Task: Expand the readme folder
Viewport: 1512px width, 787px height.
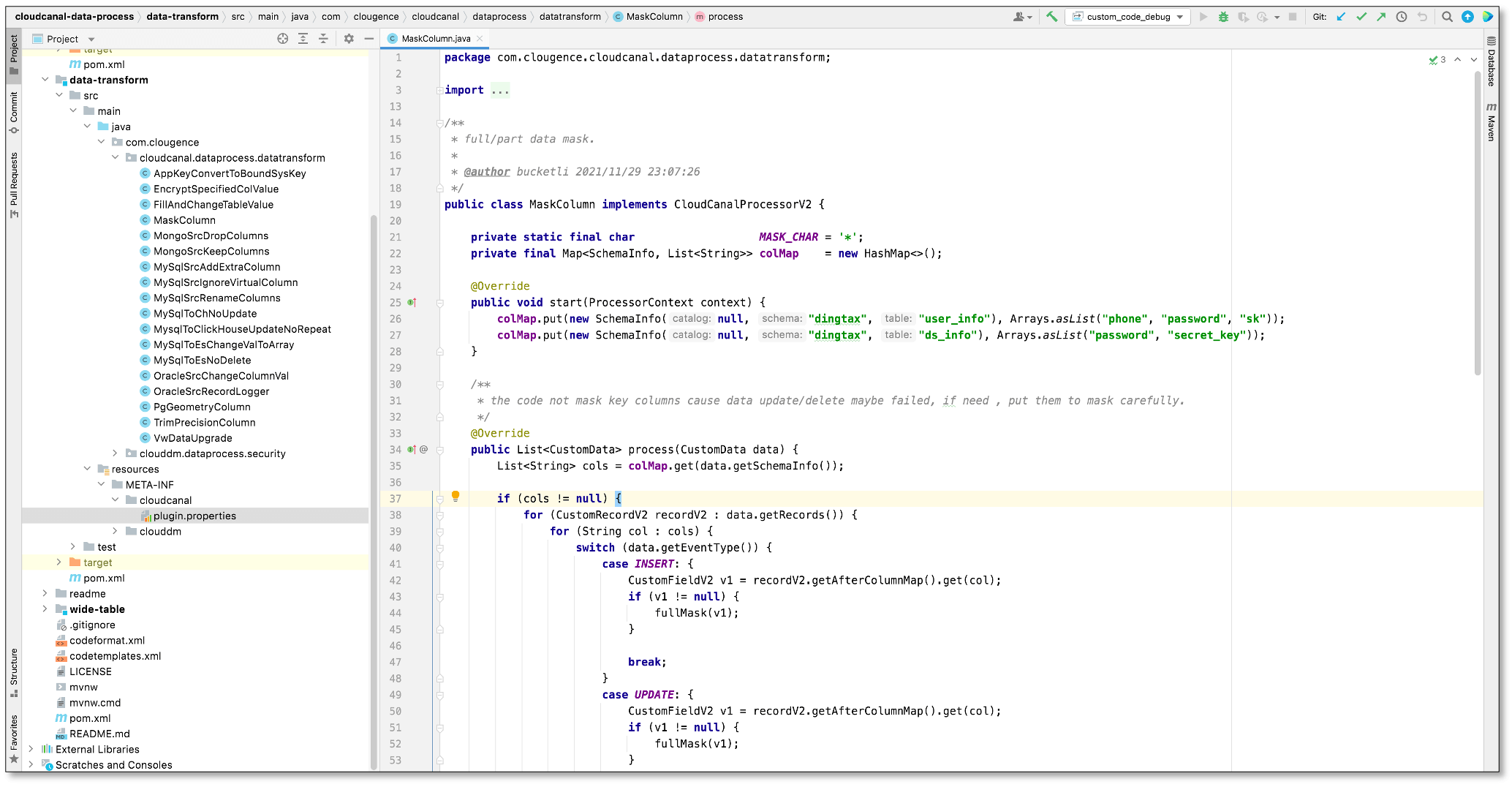Action: [x=45, y=593]
